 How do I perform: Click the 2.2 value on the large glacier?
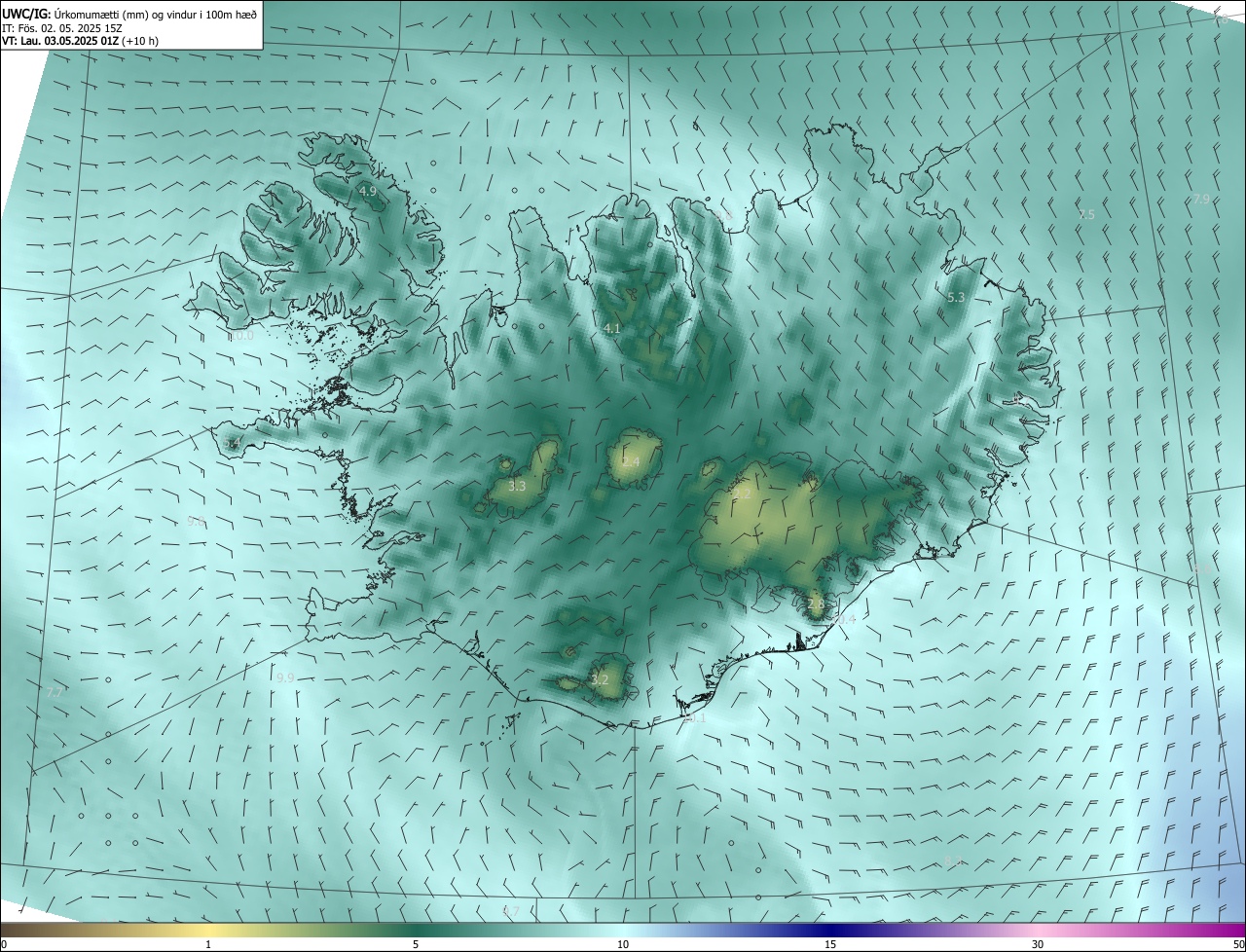coord(743,494)
